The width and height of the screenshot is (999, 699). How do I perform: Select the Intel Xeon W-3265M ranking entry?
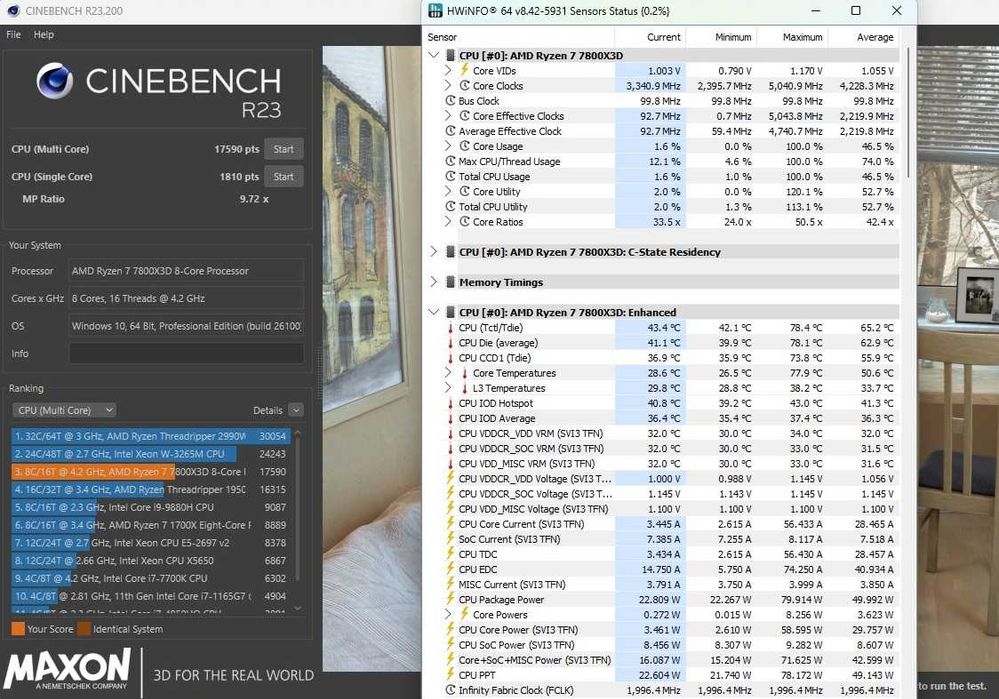tap(151, 454)
